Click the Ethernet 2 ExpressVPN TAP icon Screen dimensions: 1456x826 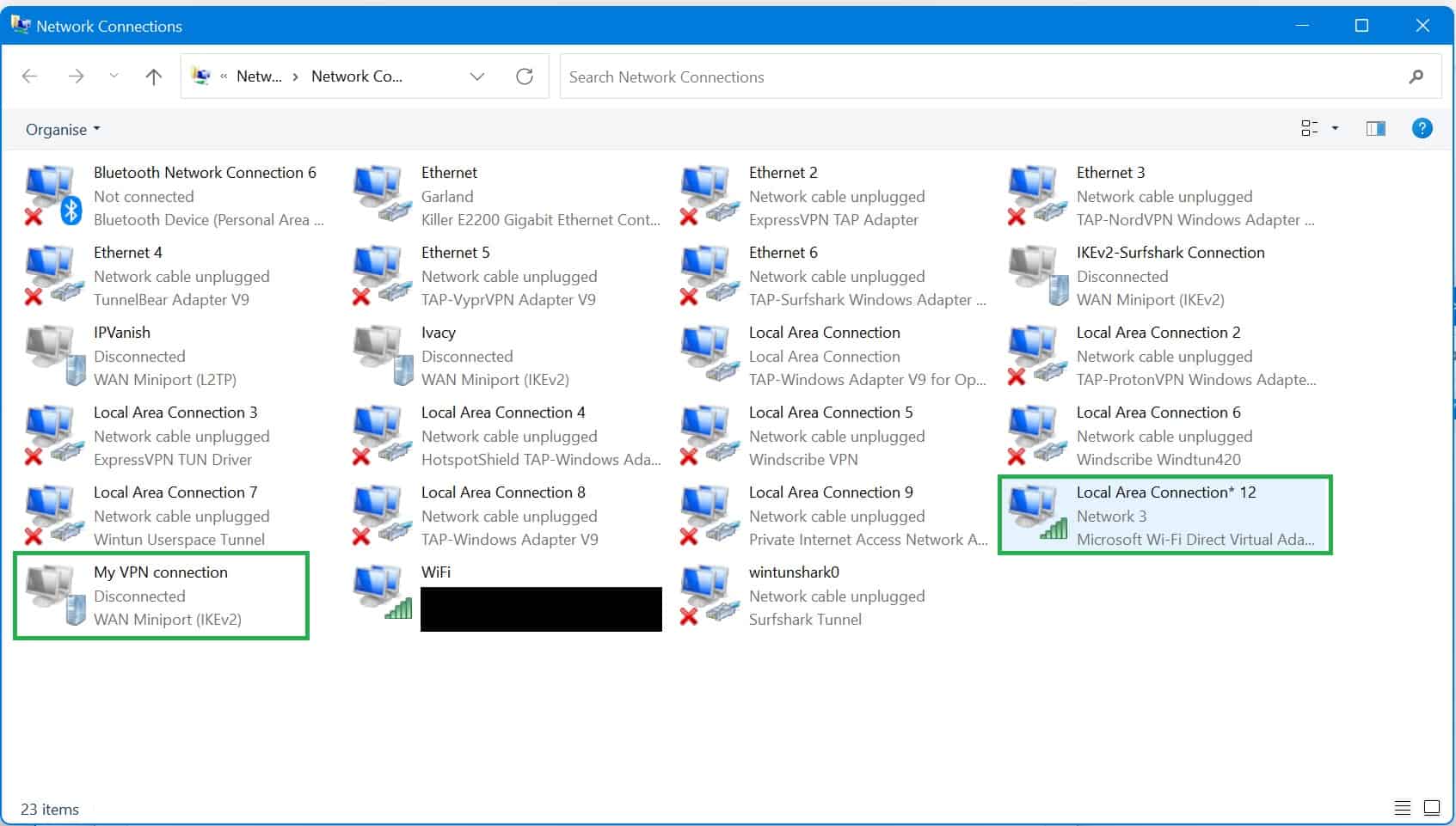click(710, 196)
